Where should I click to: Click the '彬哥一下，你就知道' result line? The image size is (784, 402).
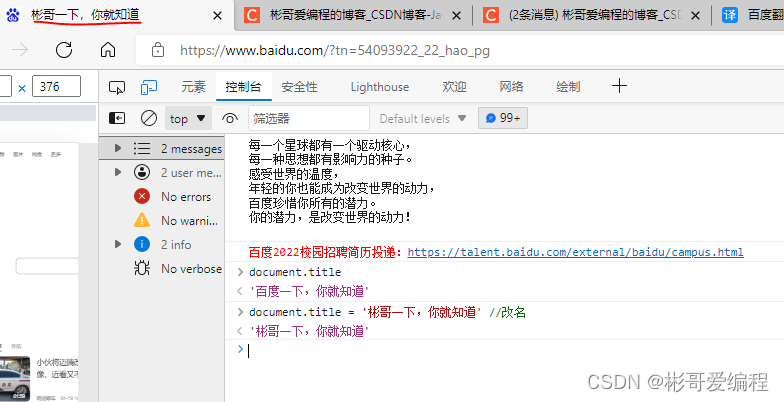click(x=309, y=331)
